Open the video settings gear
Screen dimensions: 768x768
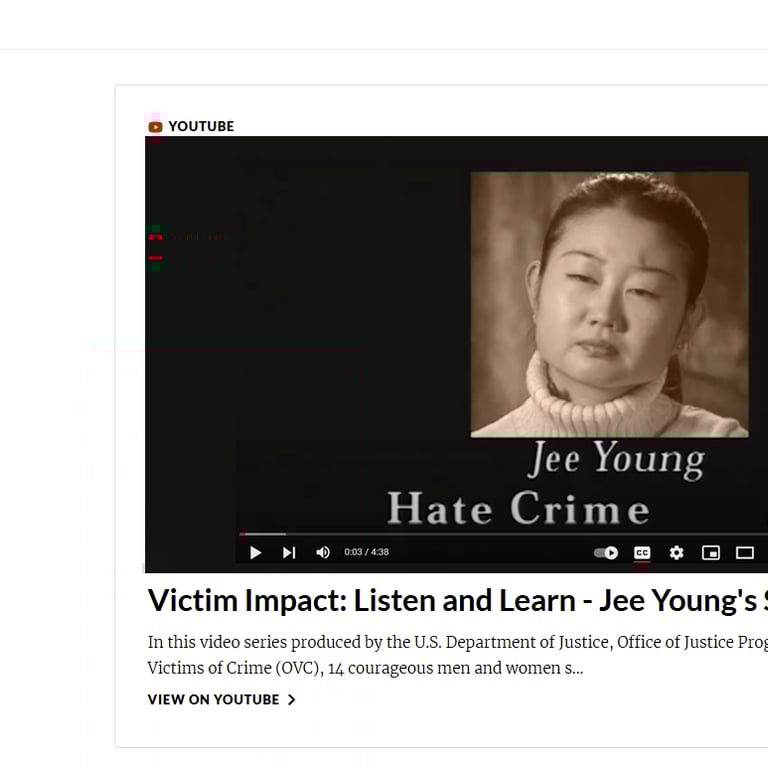click(x=676, y=553)
